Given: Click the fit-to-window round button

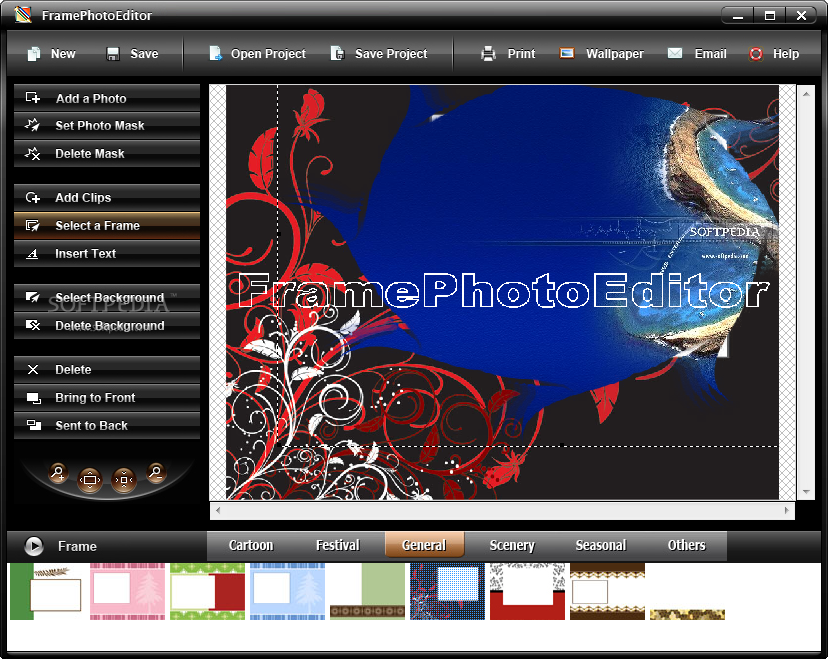Looking at the screenshot, I should [90, 480].
